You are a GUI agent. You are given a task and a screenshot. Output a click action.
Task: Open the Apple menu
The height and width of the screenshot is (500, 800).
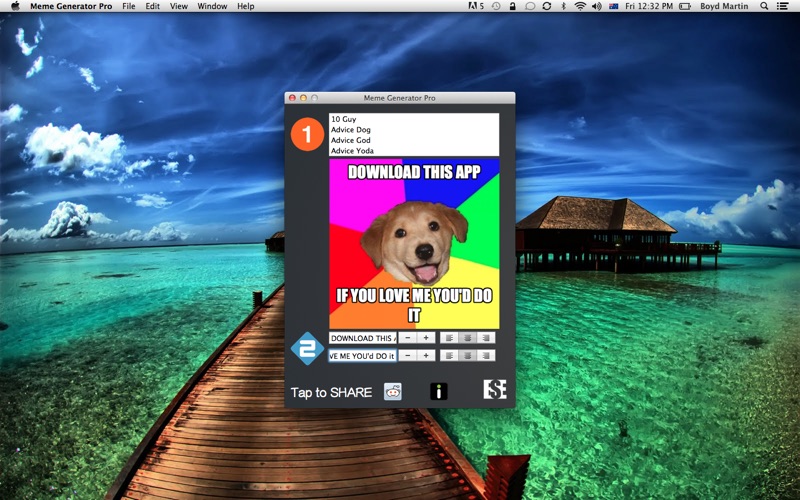click(15, 6)
